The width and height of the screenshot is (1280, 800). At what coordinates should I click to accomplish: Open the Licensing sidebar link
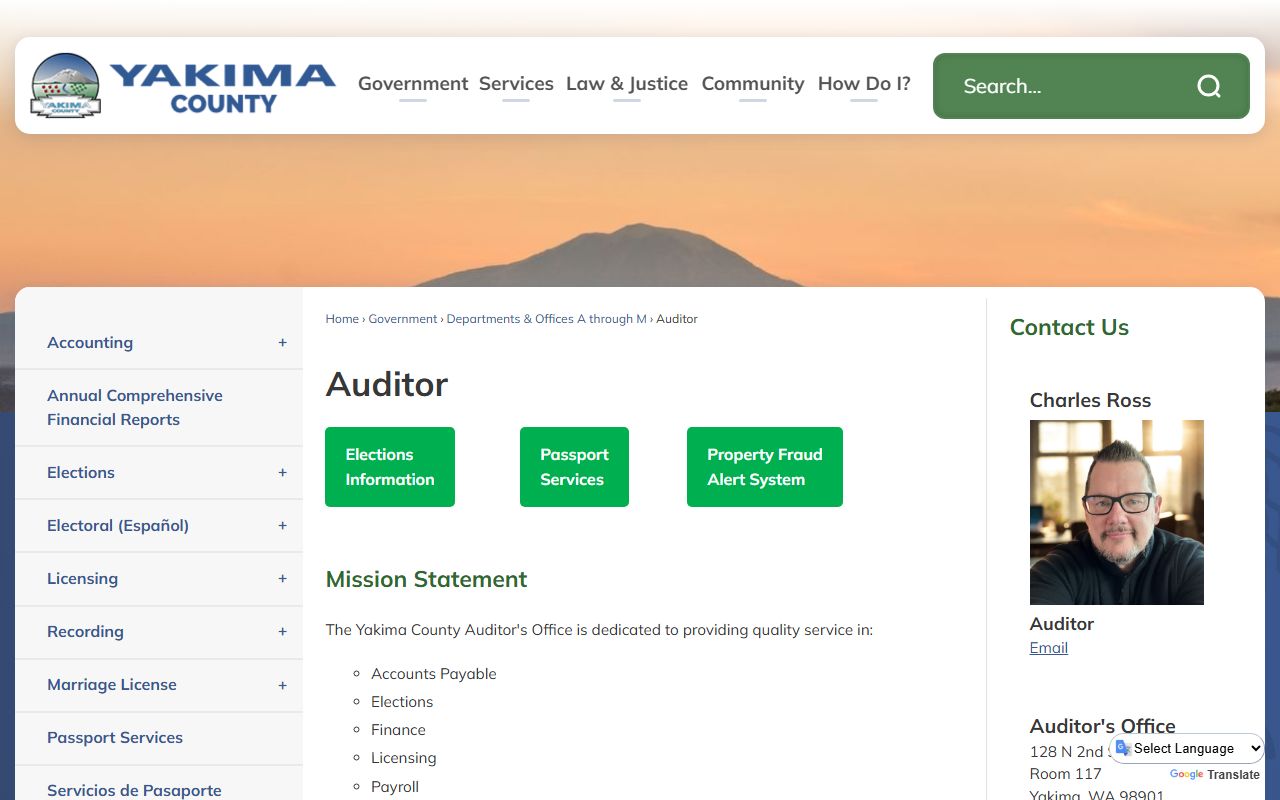tap(82, 579)
